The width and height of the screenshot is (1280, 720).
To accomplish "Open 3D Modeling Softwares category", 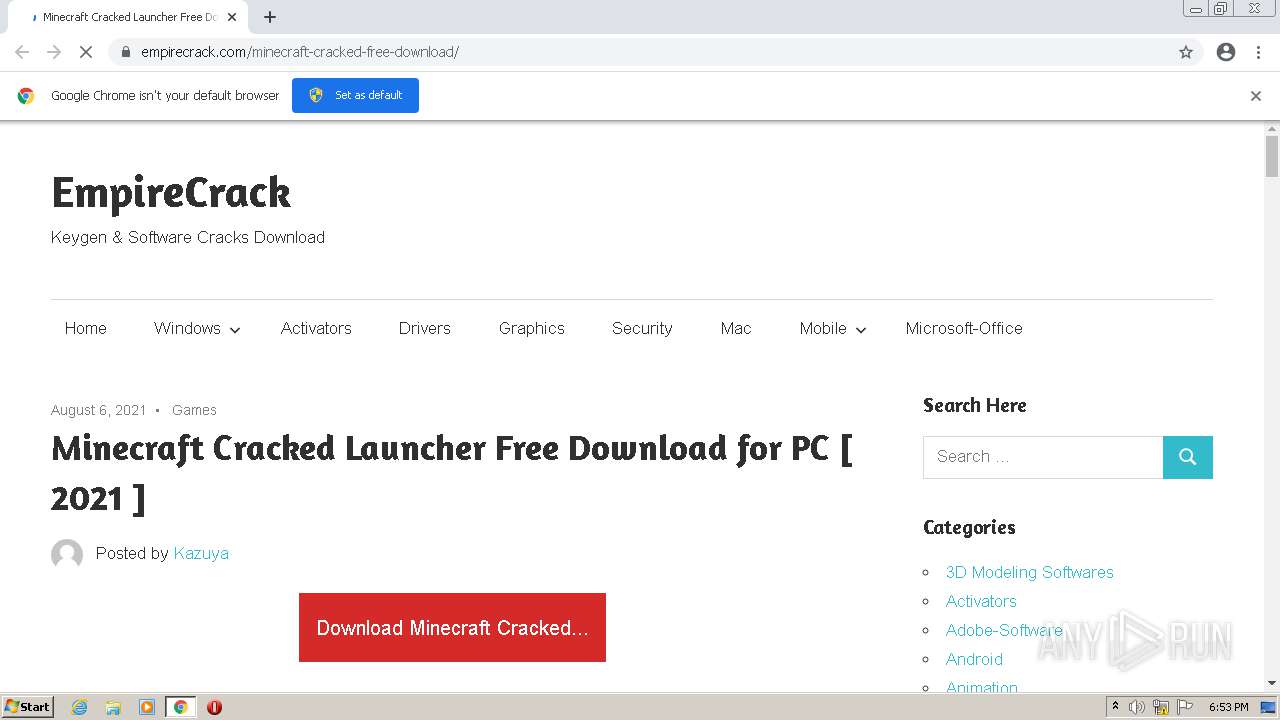I will tap(1030, 572).
